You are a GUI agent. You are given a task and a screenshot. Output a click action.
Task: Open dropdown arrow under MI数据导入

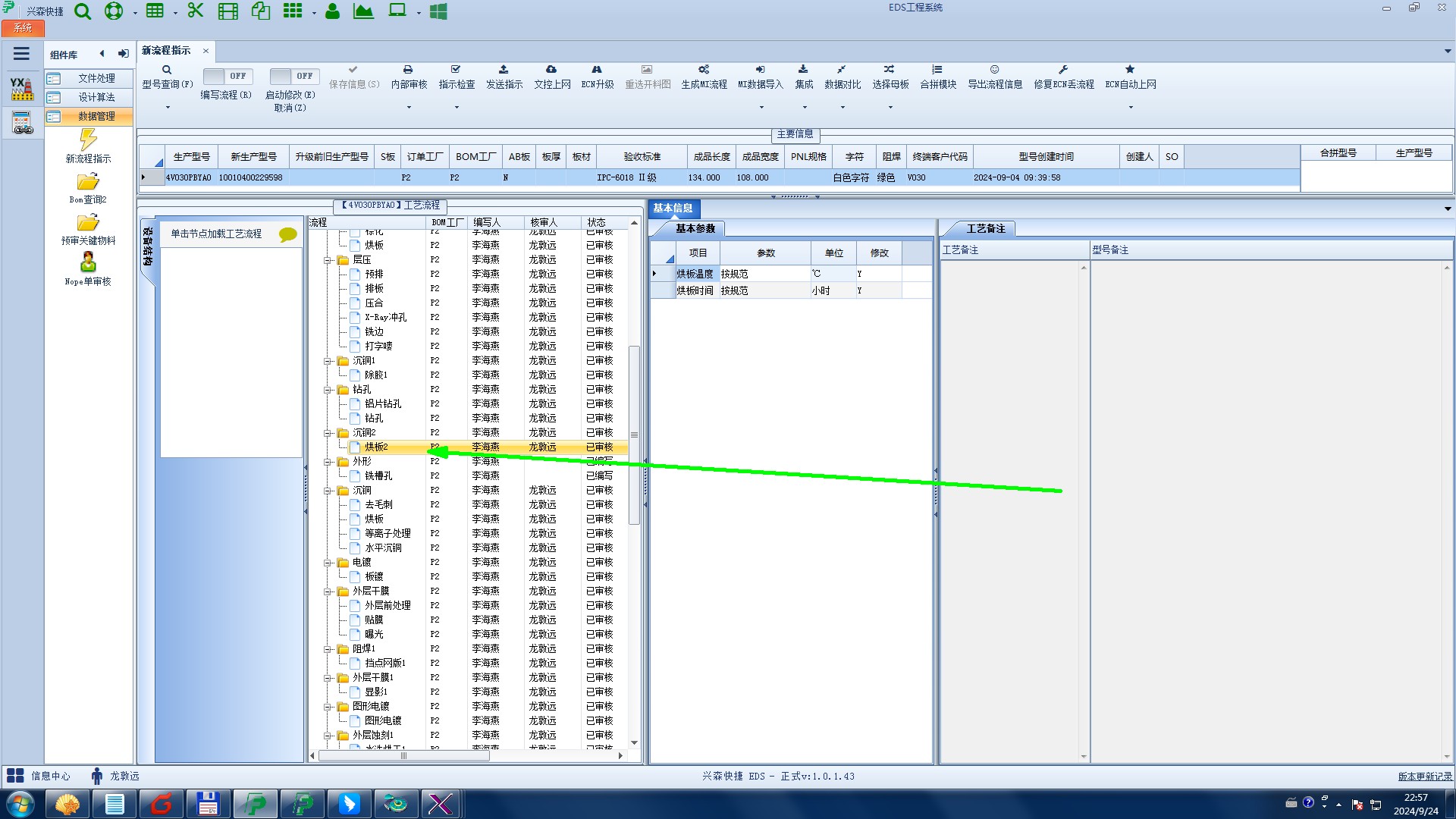(x=761, y=107)
